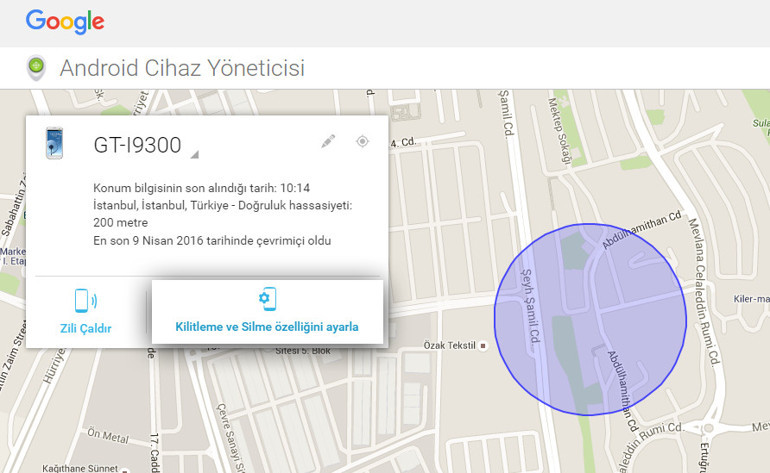The image size is (770, 473).
Task: Click the Samsung phone thumbnail image
Action: coord(54,143)
